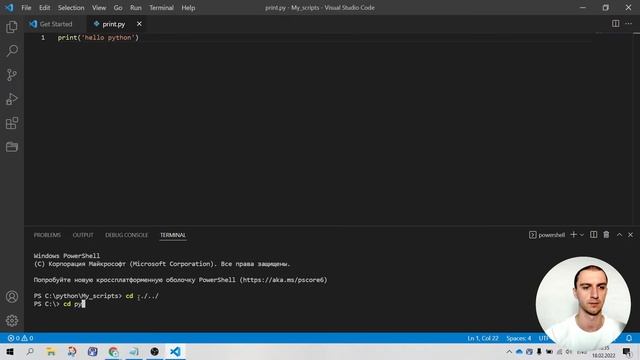Open Windows taskbar search
Viewport: 640px width, 360px height.
30,351
